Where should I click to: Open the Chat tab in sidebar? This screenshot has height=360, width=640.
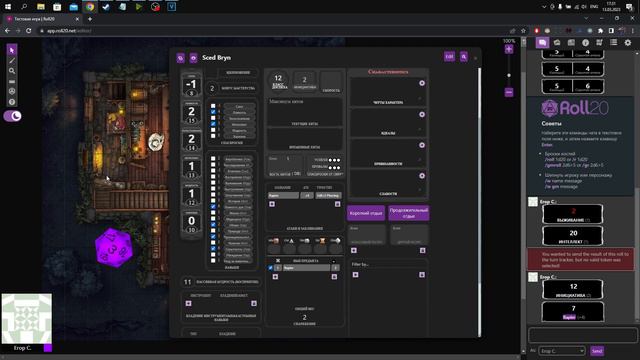click(542, 42)
